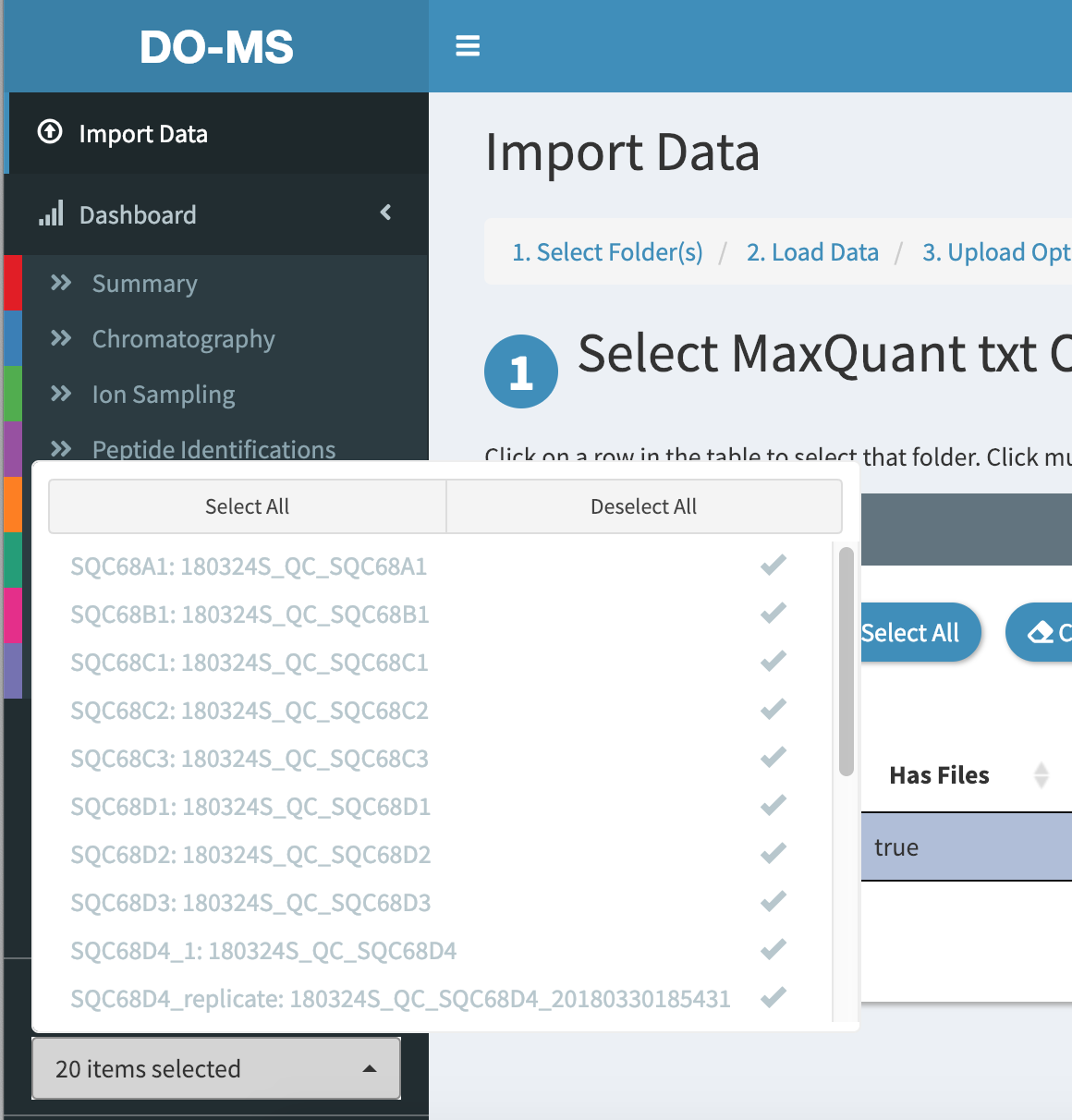Click Select All in experiment dropdown

248,506
